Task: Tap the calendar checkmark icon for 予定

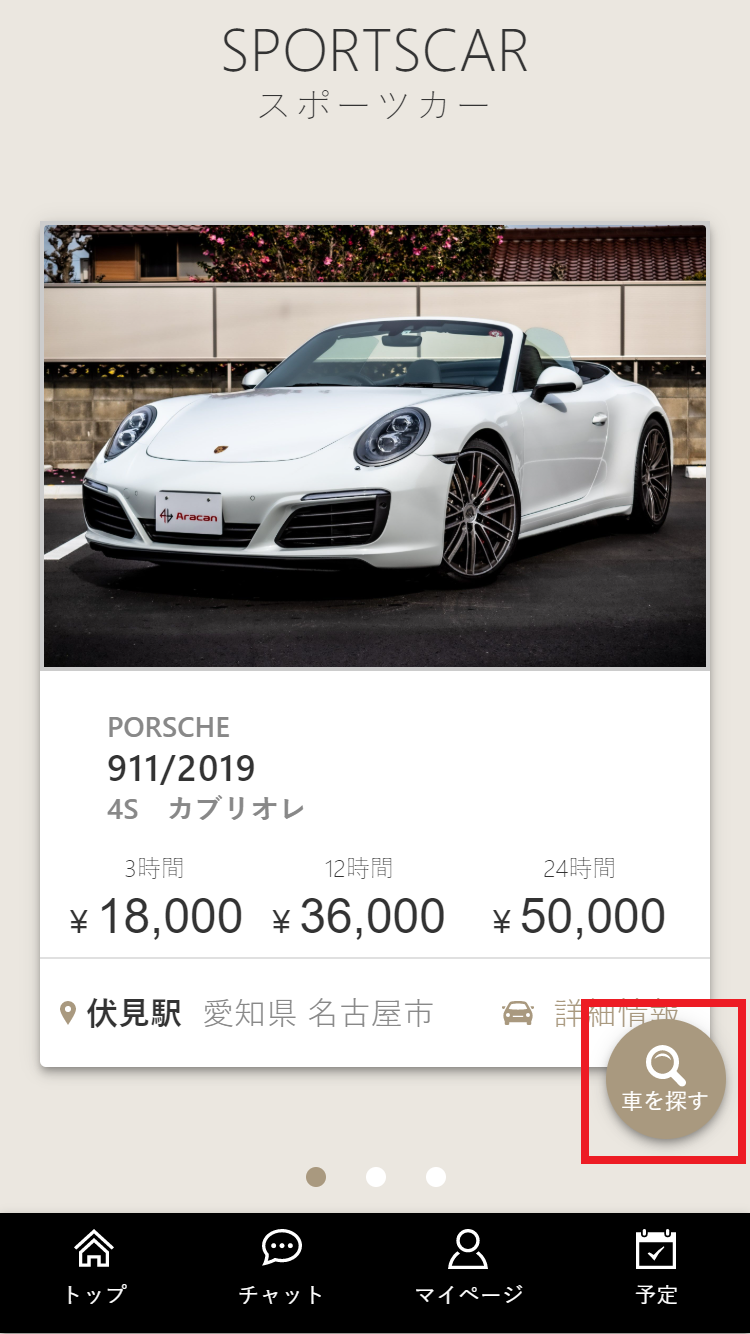Action: (656, 1250)
